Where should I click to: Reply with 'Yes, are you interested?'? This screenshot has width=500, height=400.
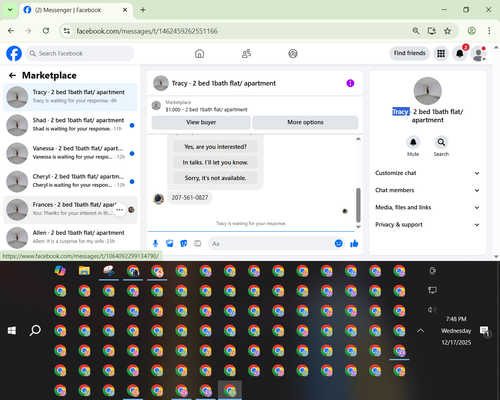(215, 147)
